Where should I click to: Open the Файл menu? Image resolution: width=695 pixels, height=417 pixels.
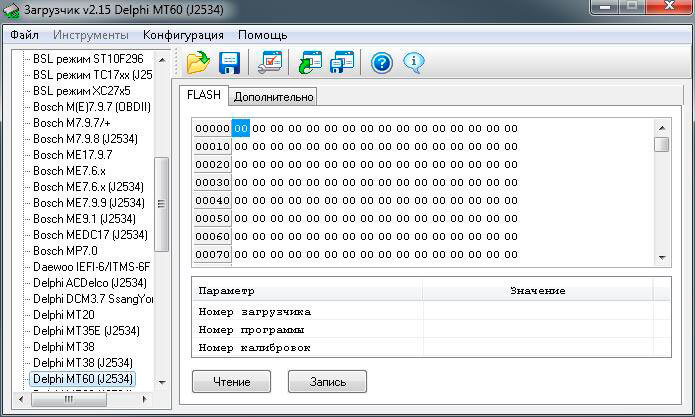coord(24,34)
